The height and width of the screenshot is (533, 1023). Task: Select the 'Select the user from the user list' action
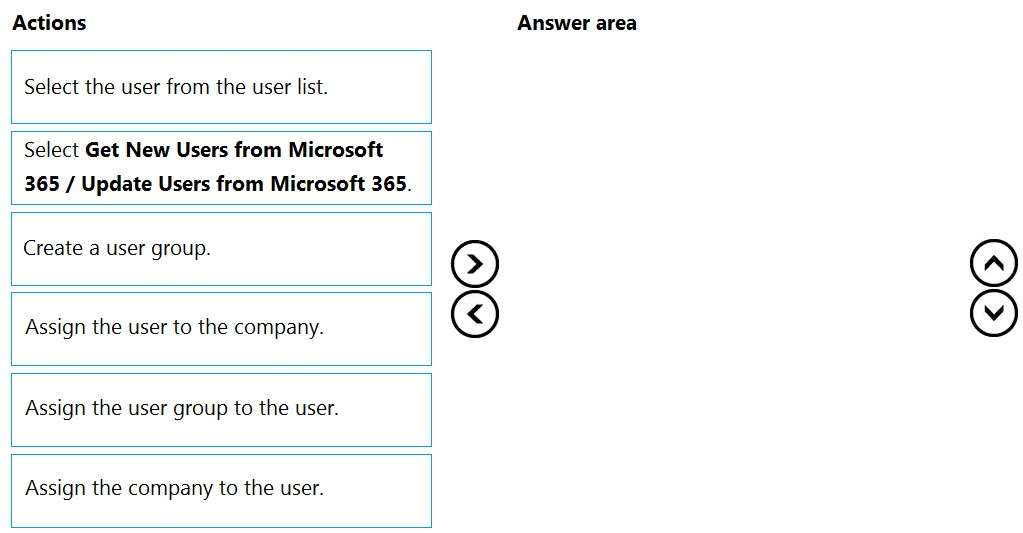pyautogui.click(x=221, y=87)
